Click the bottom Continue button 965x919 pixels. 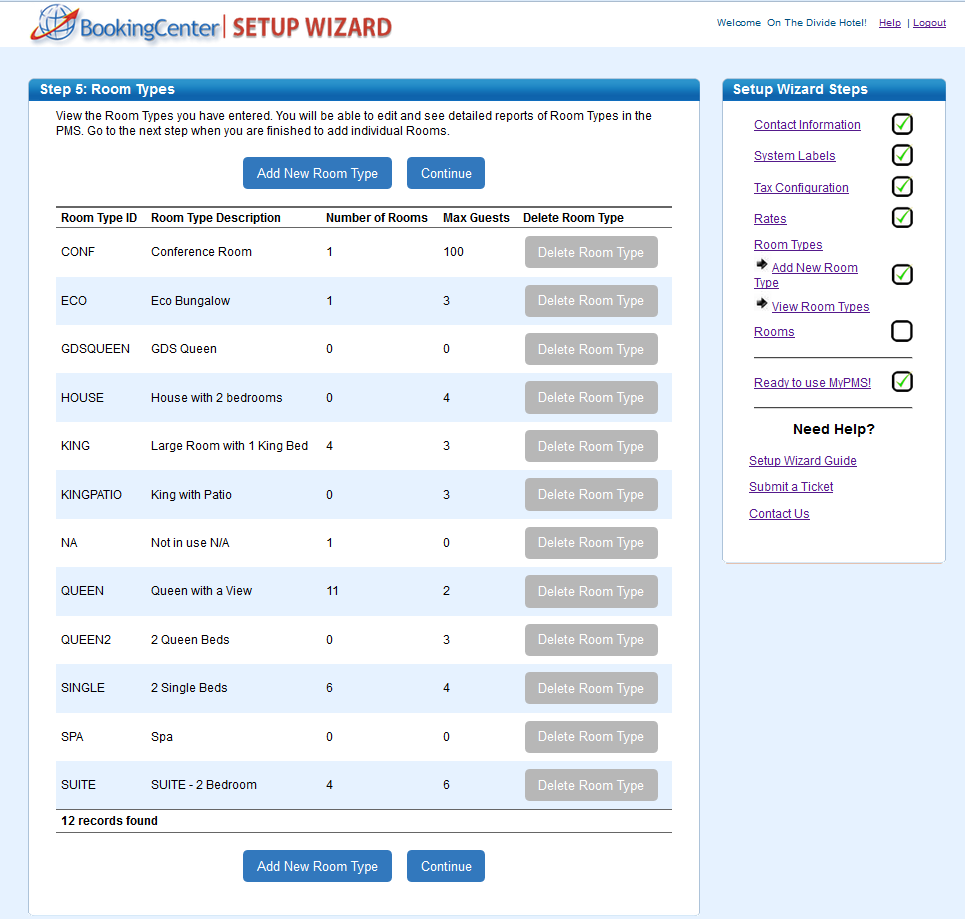(446, 866)
